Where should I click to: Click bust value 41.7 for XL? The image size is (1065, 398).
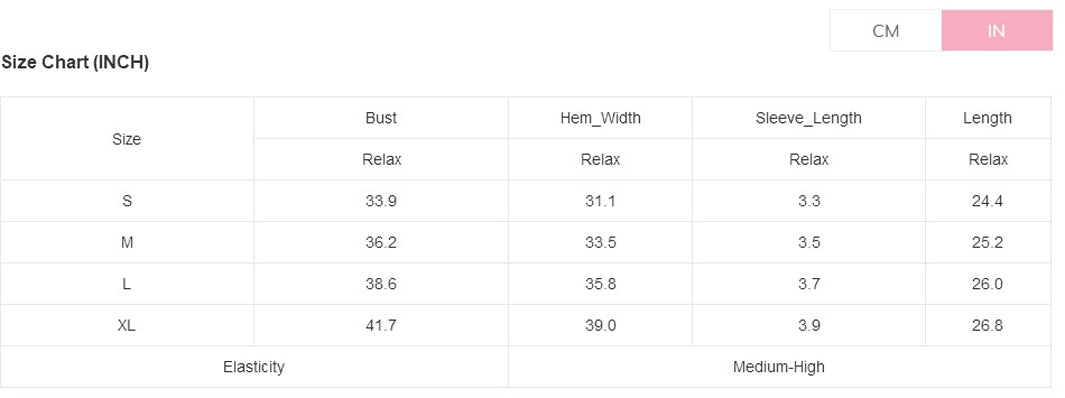(x=381, y=326)
